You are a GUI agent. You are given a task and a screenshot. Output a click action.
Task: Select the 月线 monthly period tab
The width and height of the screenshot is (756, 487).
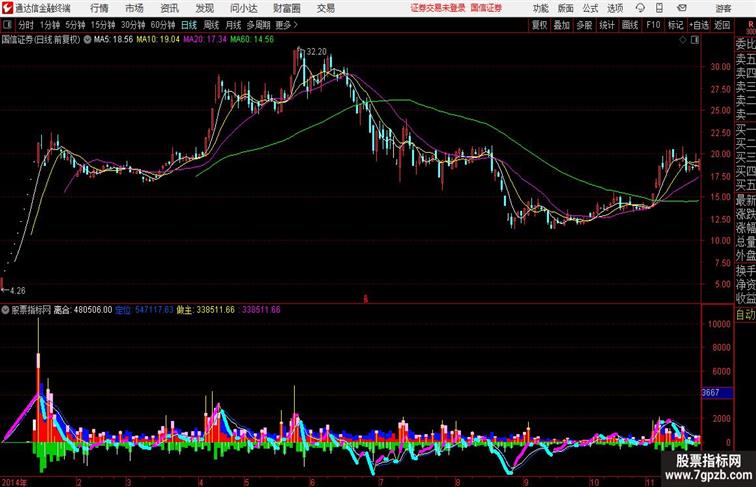(x=233, y=25)
